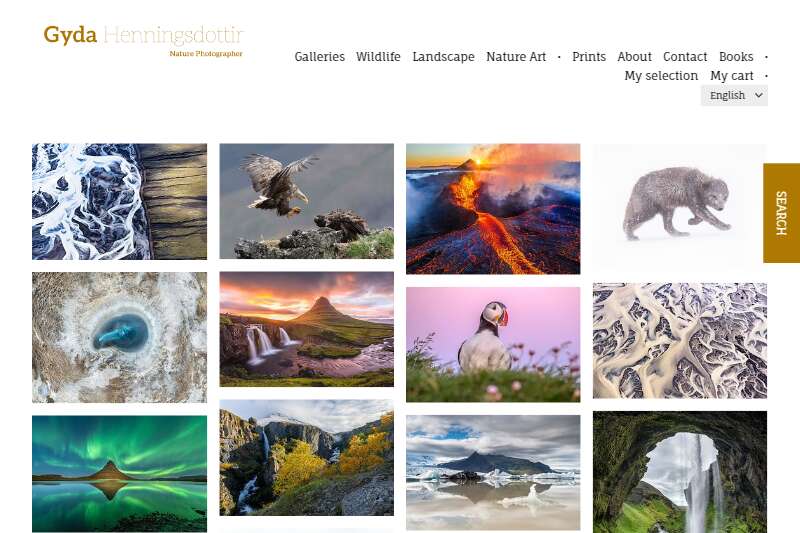View My selection

[x=661, y=75]
